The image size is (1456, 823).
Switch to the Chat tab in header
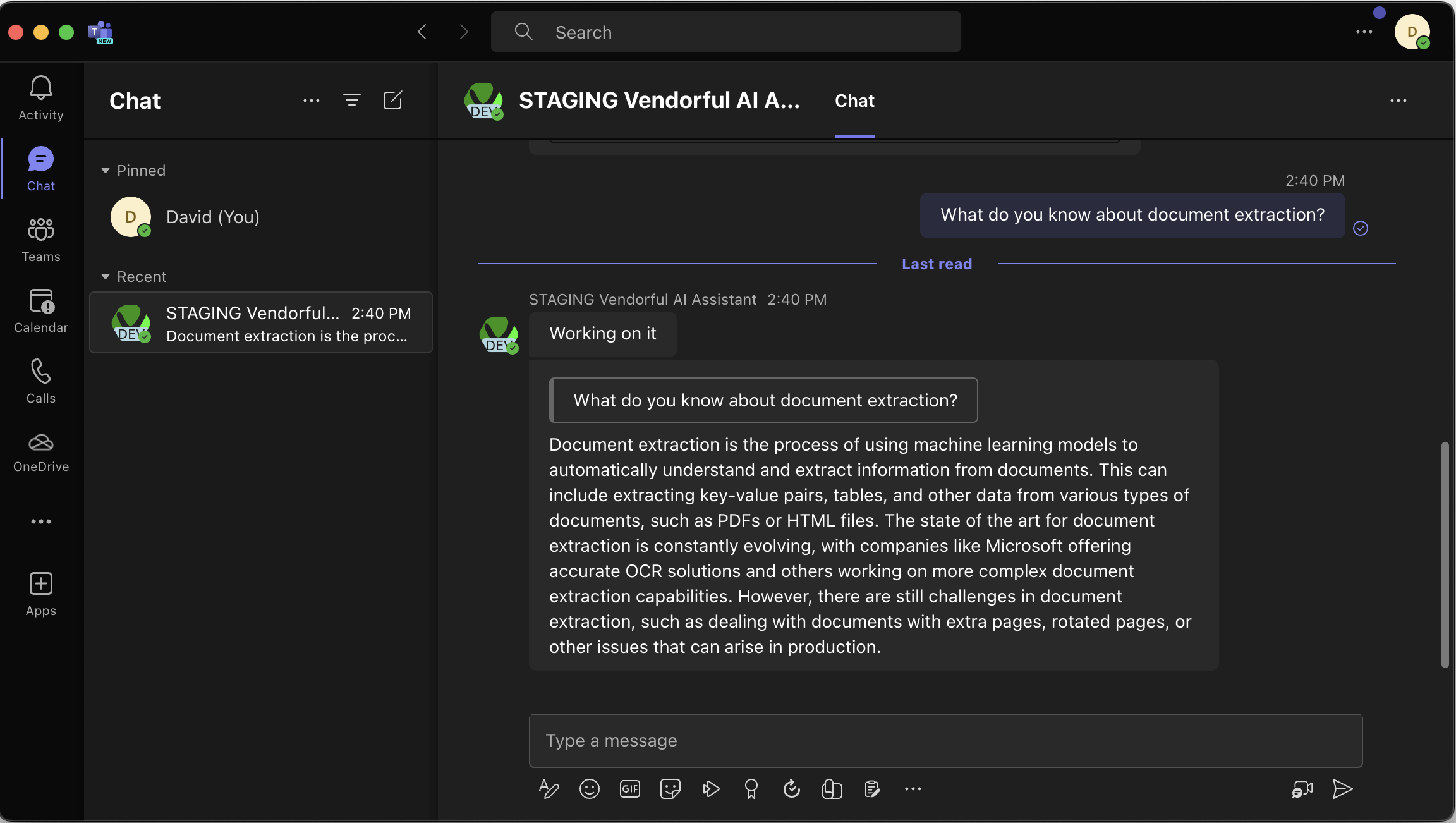pyautogui.click(x=854, y=101)
